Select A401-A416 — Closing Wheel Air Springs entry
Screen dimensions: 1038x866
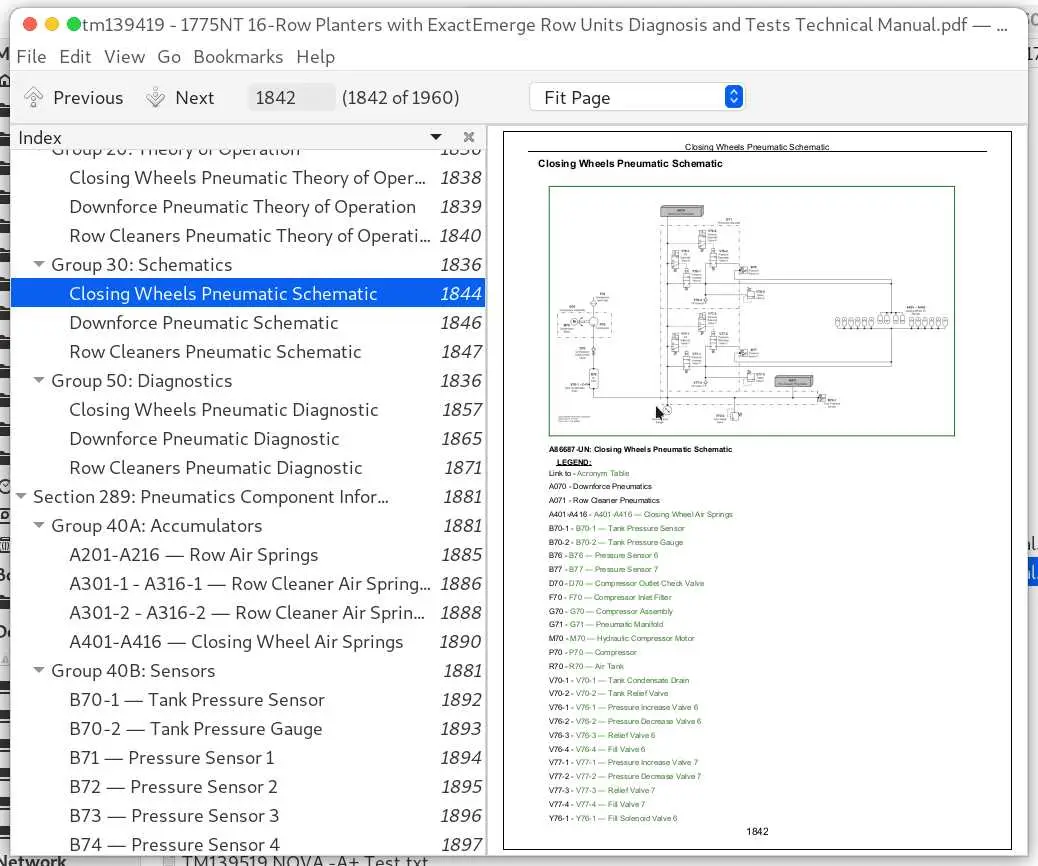(248, 642)
